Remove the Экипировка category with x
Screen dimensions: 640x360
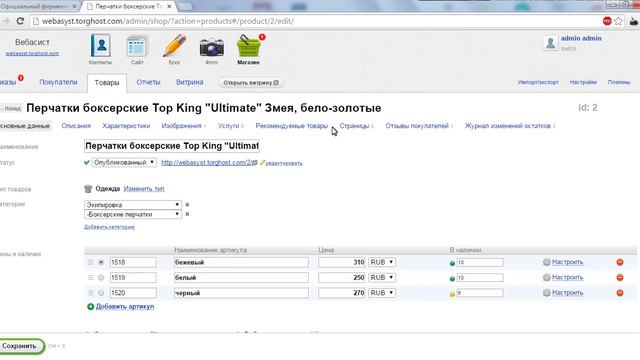(x=187, y=204)
